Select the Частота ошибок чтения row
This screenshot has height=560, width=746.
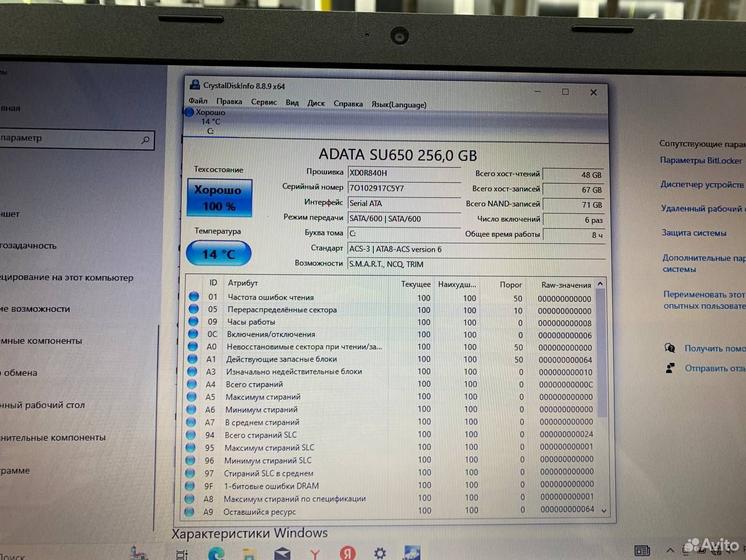click(x=390, y=297)
